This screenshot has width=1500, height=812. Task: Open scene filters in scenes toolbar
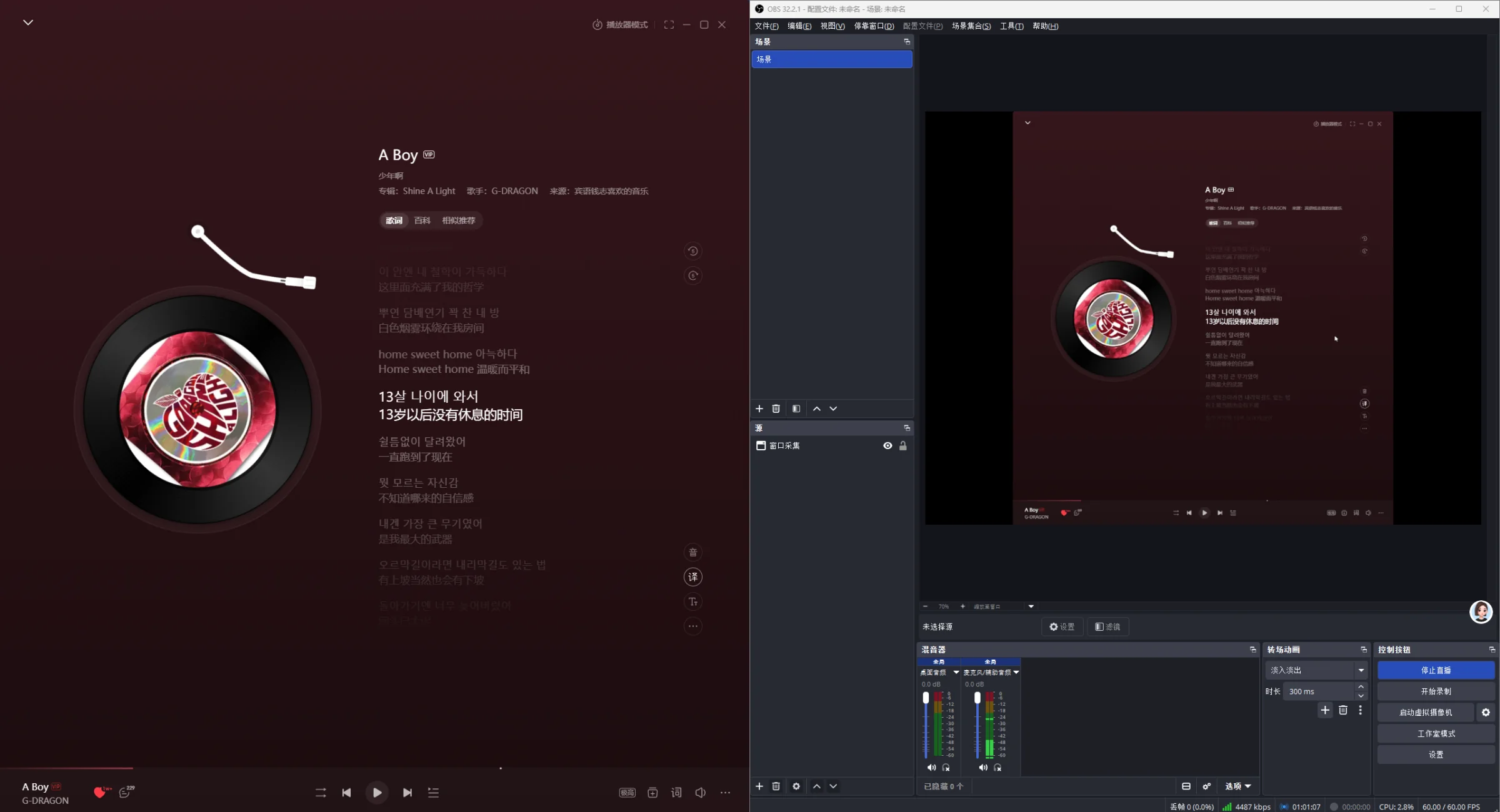(x=796, y=408)
